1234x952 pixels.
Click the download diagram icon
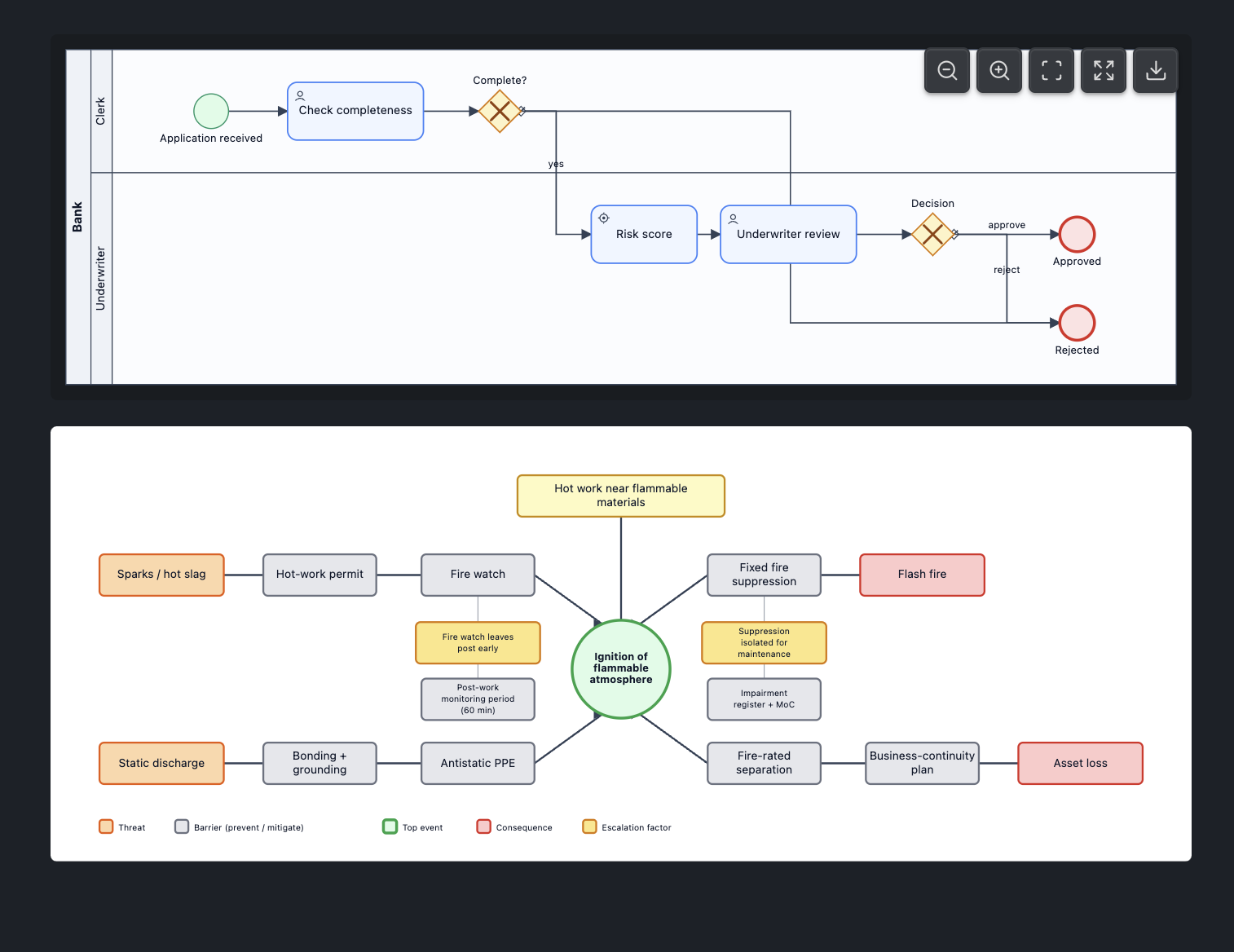tap(1156, 70)
